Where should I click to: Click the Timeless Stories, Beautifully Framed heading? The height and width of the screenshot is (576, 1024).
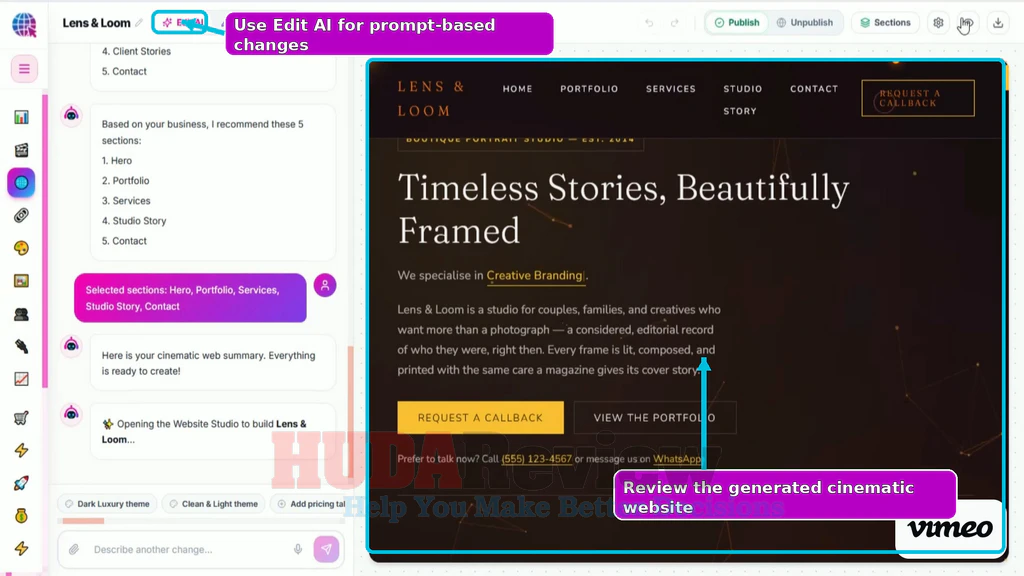click(x=624, y=209)
